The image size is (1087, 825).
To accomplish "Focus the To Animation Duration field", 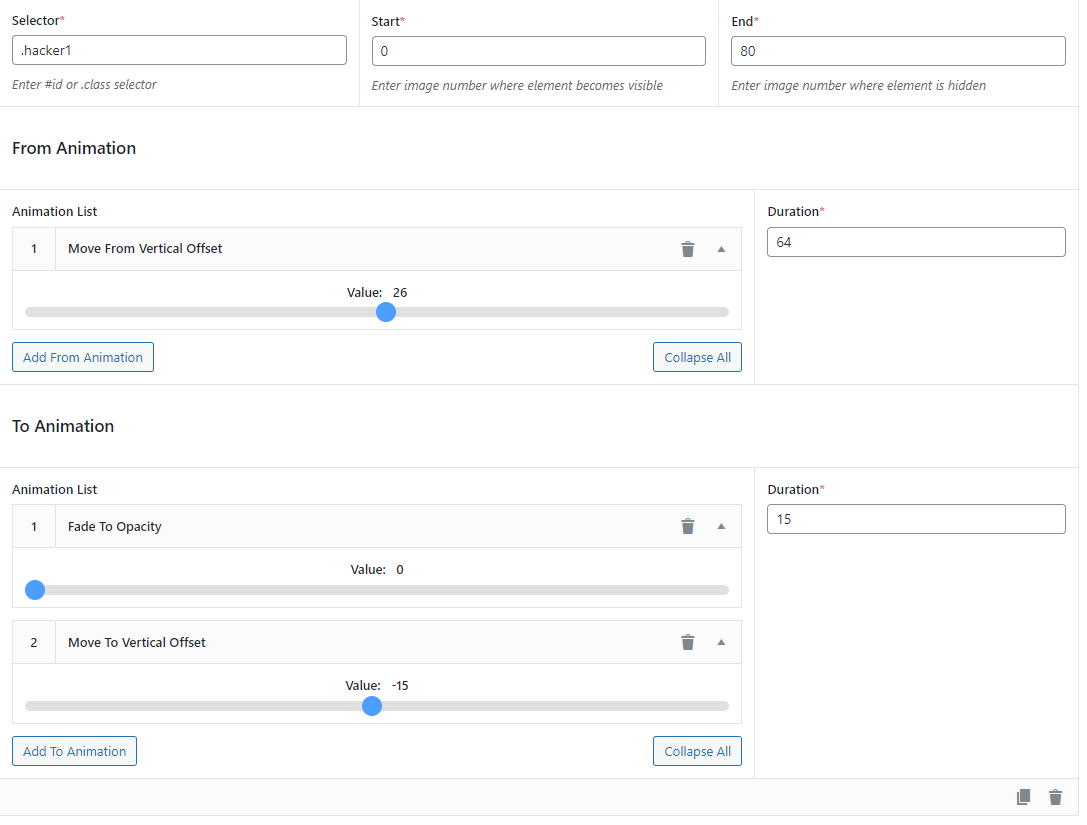I will [x=916, y=519].
